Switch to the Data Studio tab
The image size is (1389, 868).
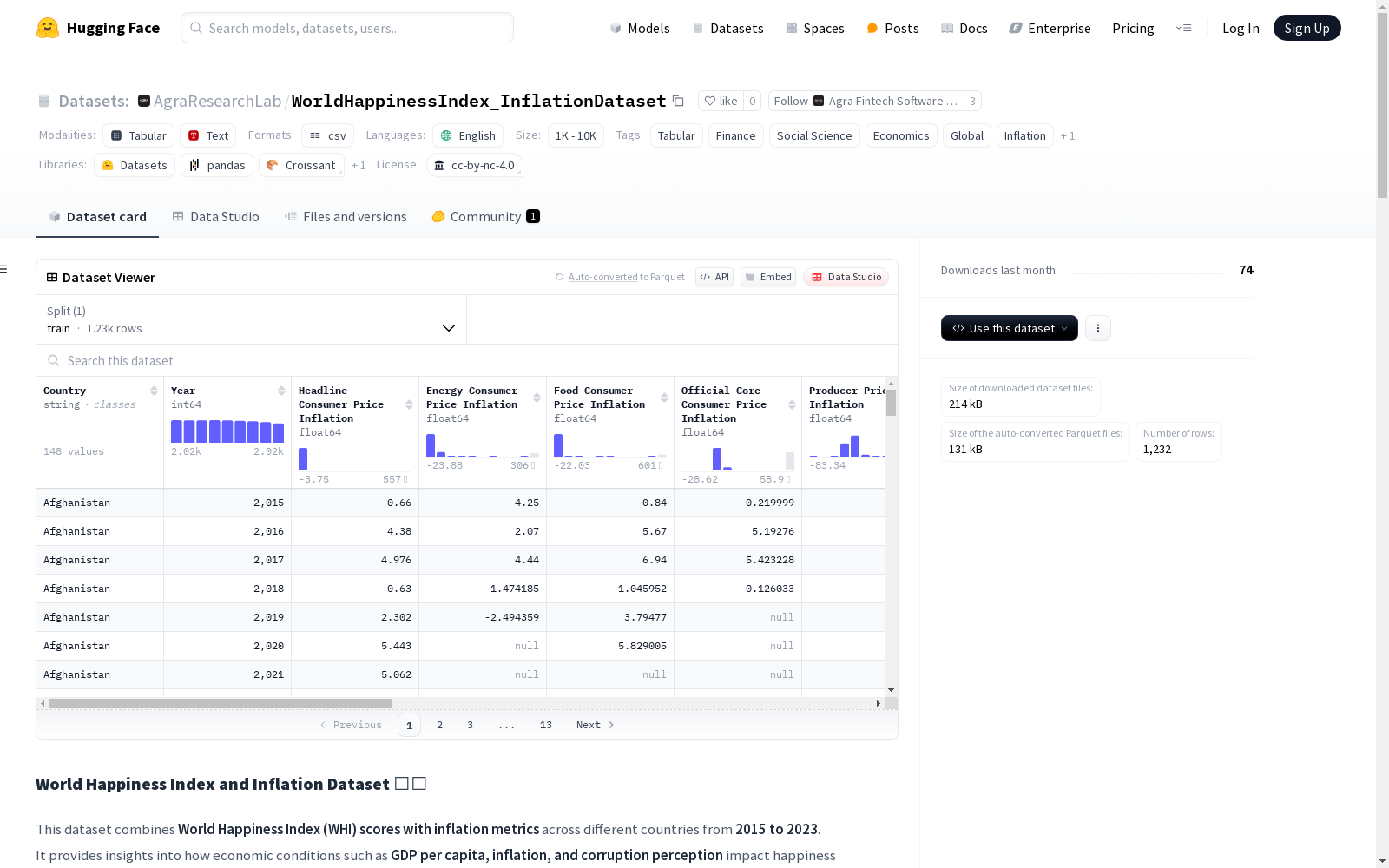click(215, 217)
